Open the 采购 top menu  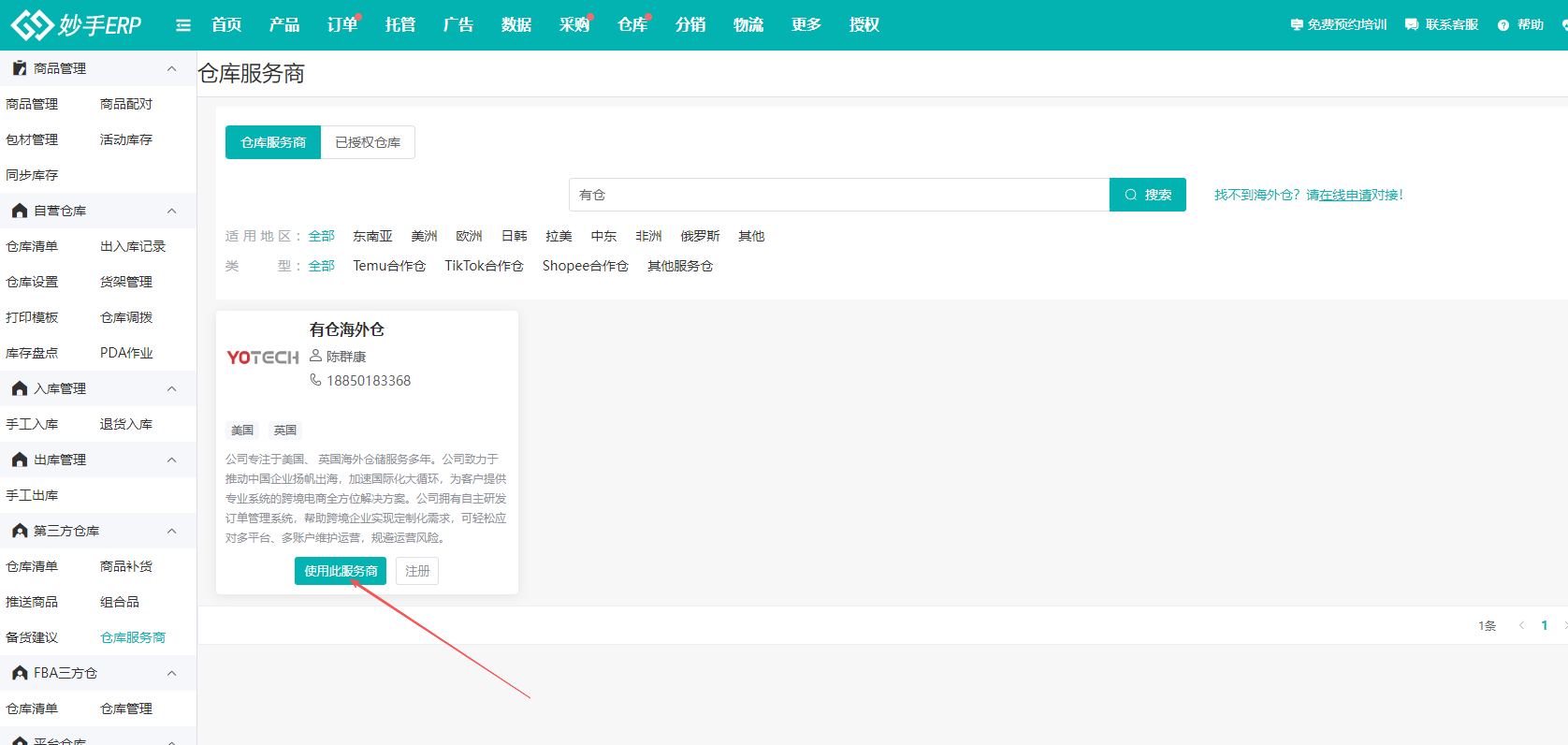pyautogui.click(x=574, y=25)
